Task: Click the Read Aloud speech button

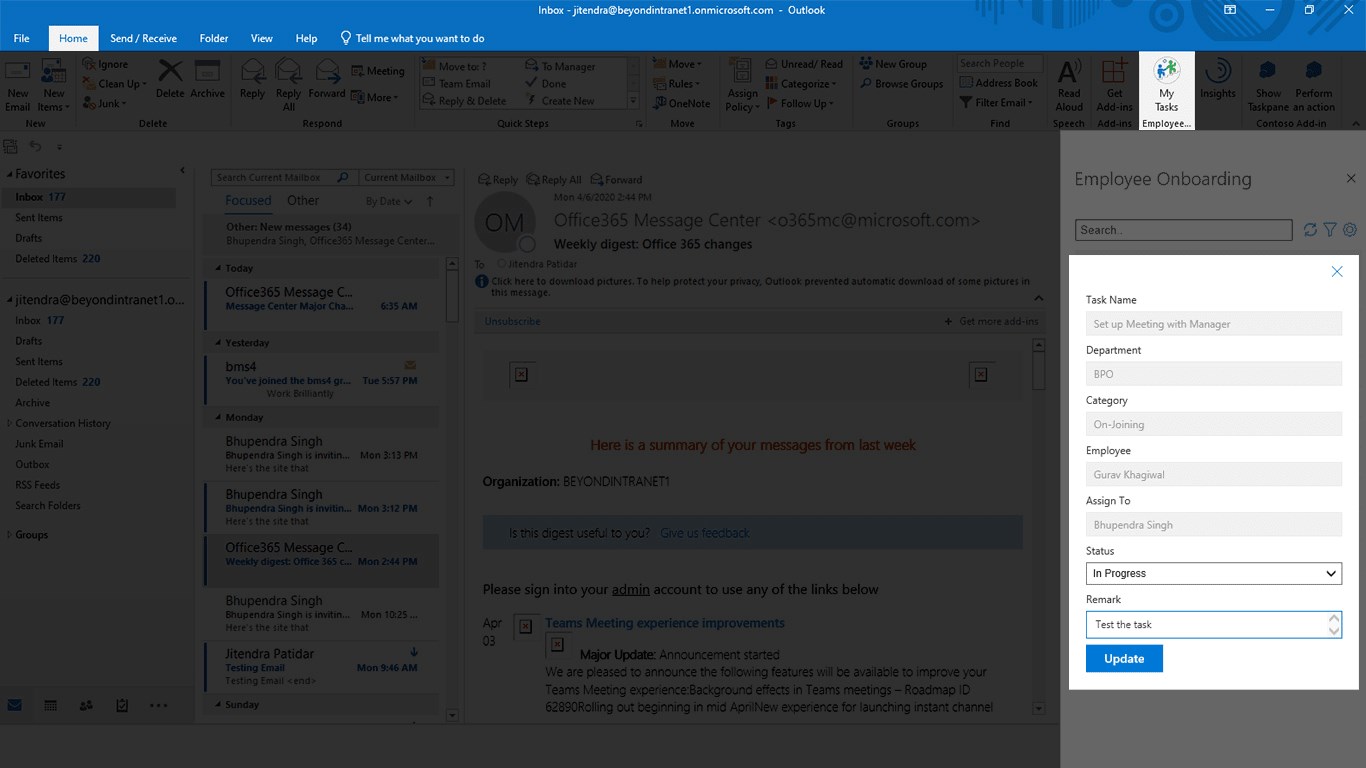Action: point(1069,86)
